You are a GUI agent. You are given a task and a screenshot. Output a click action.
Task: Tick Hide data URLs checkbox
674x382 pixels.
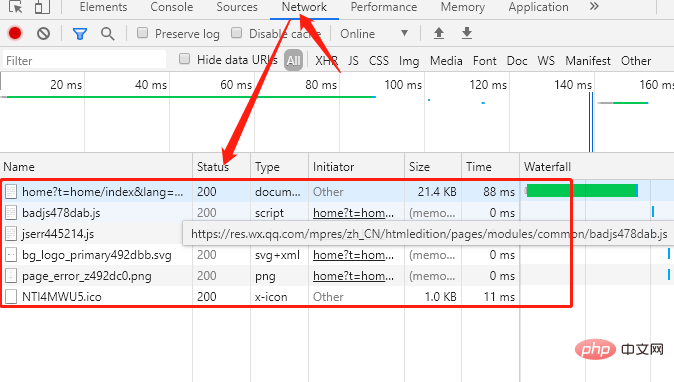click(184, 59)
